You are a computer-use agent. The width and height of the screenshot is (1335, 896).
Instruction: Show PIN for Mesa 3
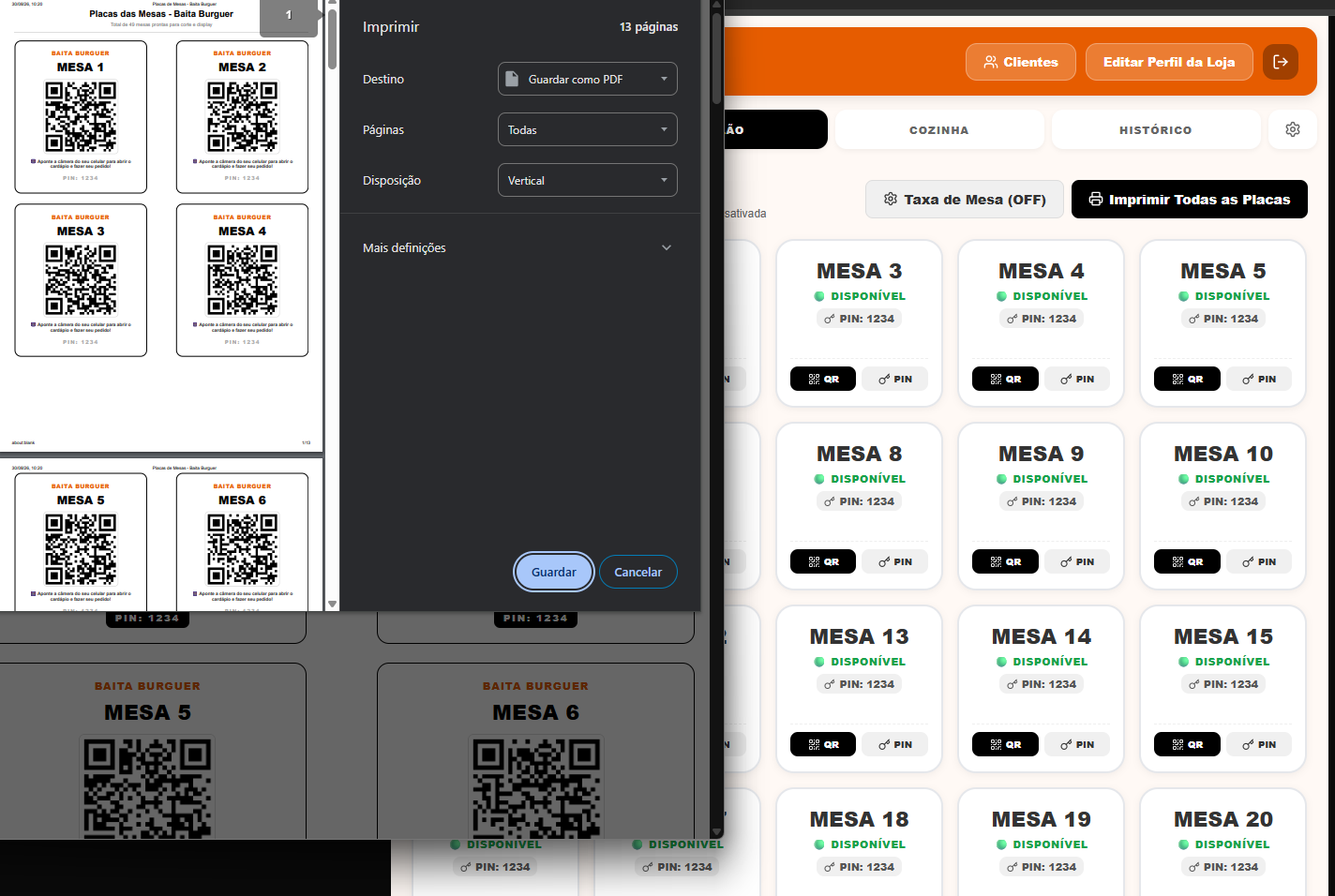[895, 379]
